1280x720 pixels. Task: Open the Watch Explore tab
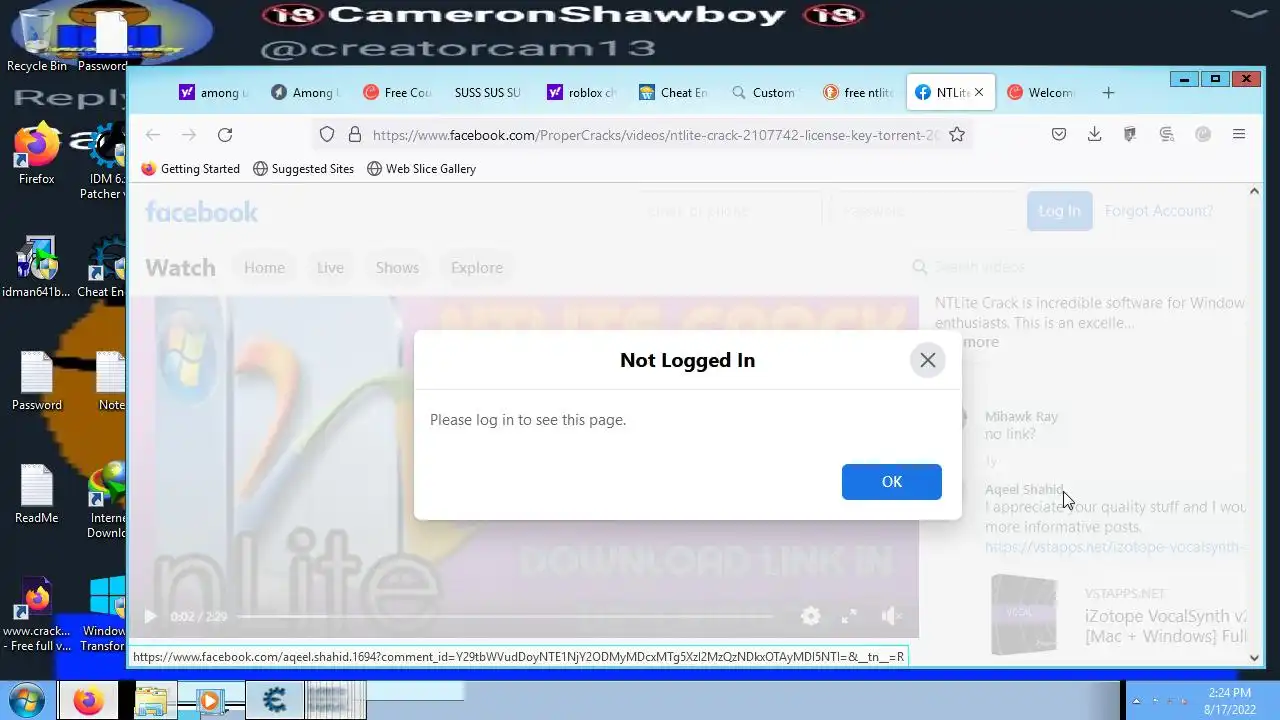[x=476, y=268]
